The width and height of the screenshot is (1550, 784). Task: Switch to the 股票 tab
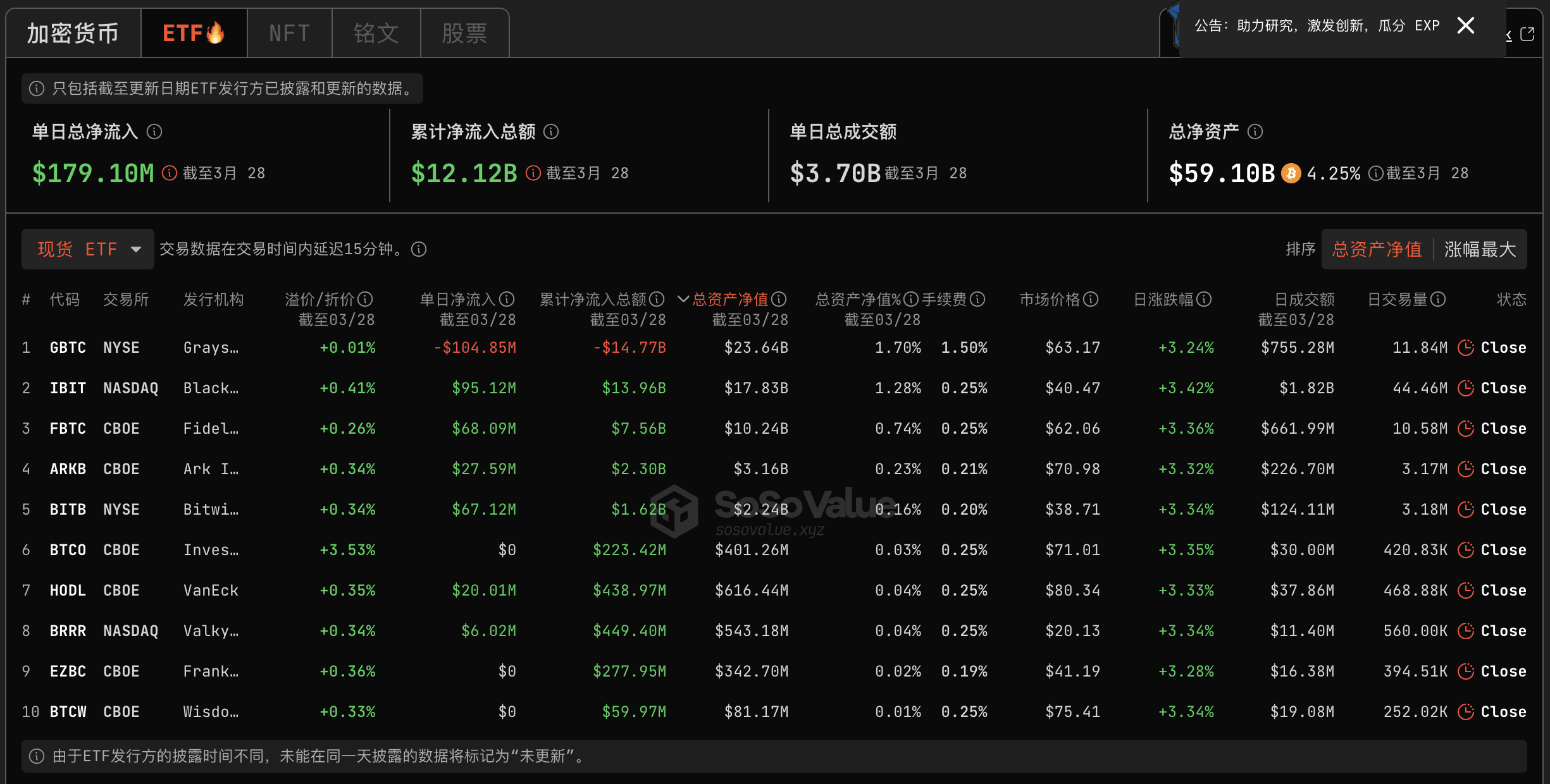coord(464,32)
